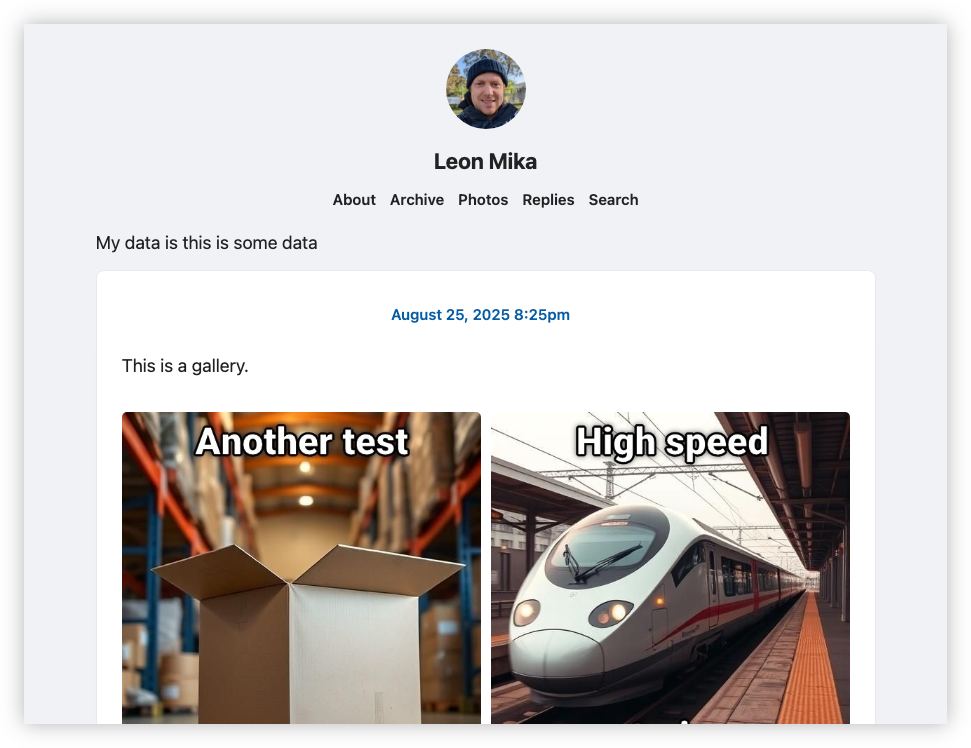Image resolution: width=971 pixels, height=748 pixels.
Task: Open the About page
Action: (354, 200)
